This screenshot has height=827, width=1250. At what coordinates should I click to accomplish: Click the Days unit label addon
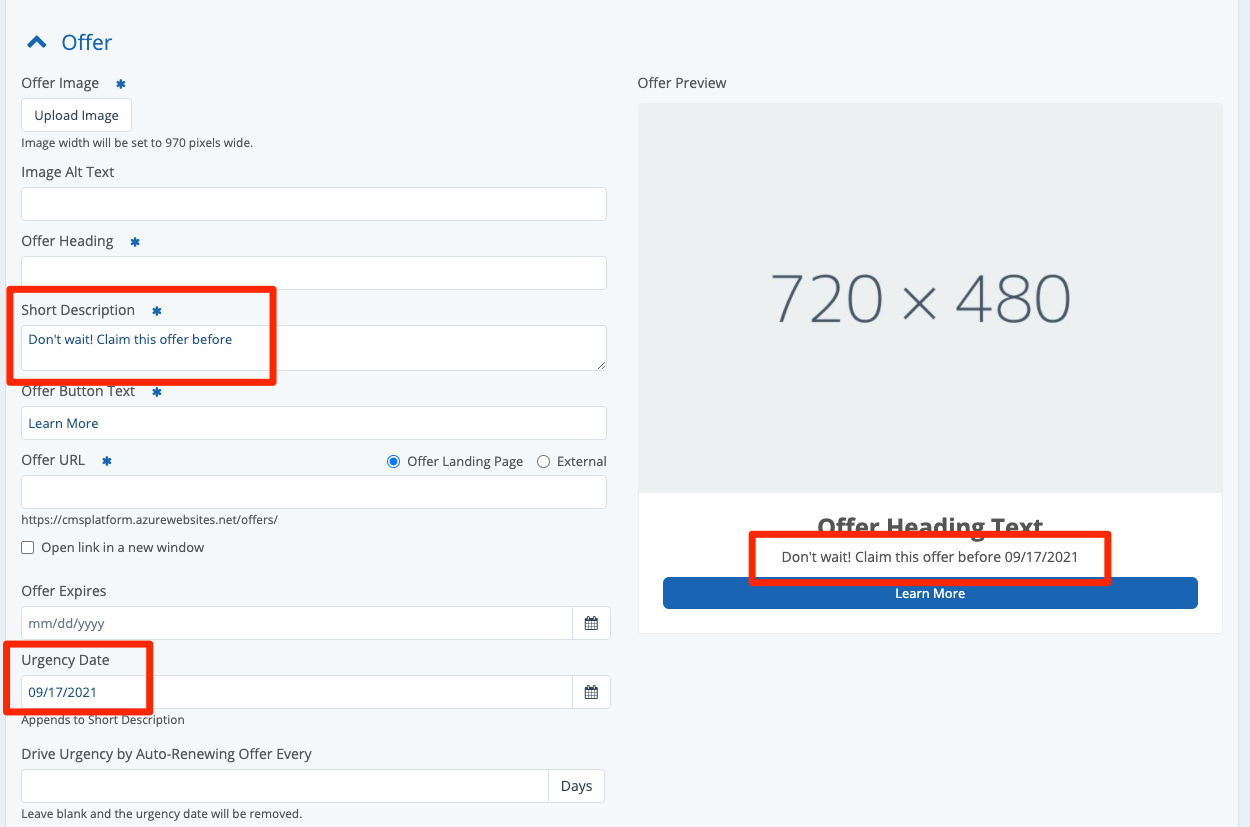(576, 786)
